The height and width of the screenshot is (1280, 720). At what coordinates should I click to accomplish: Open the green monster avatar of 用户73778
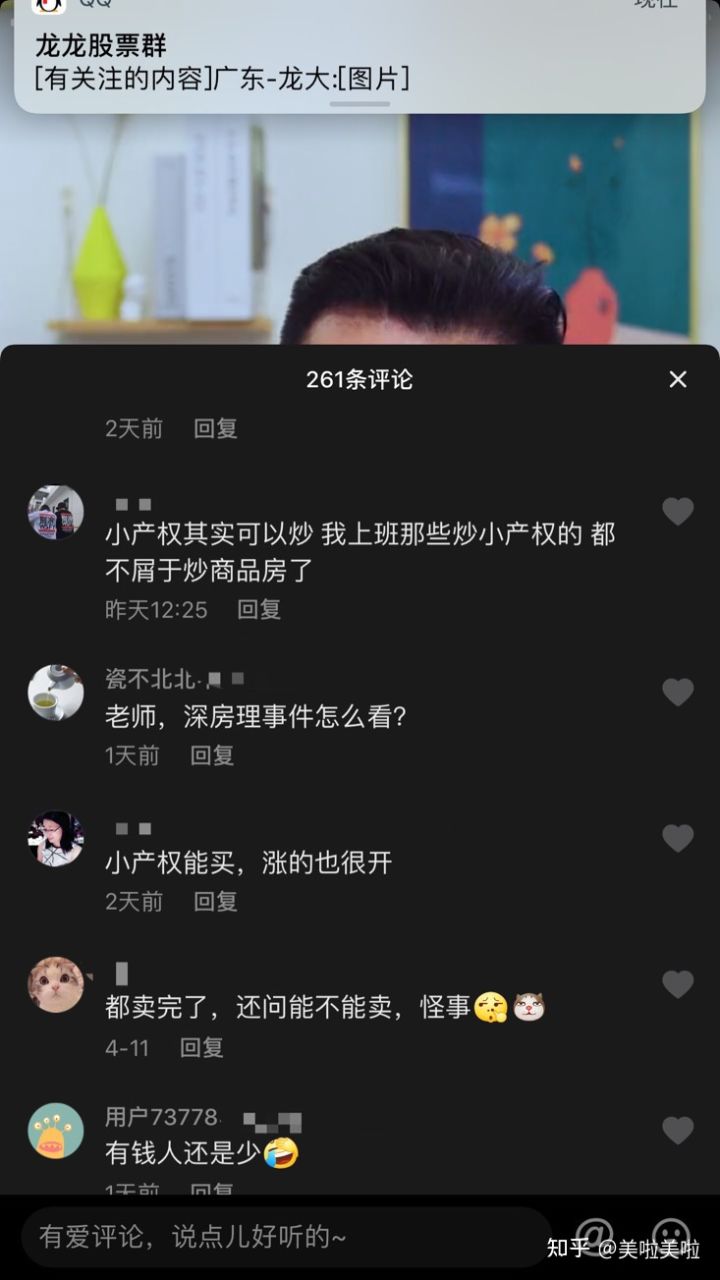click(55, 1130)
